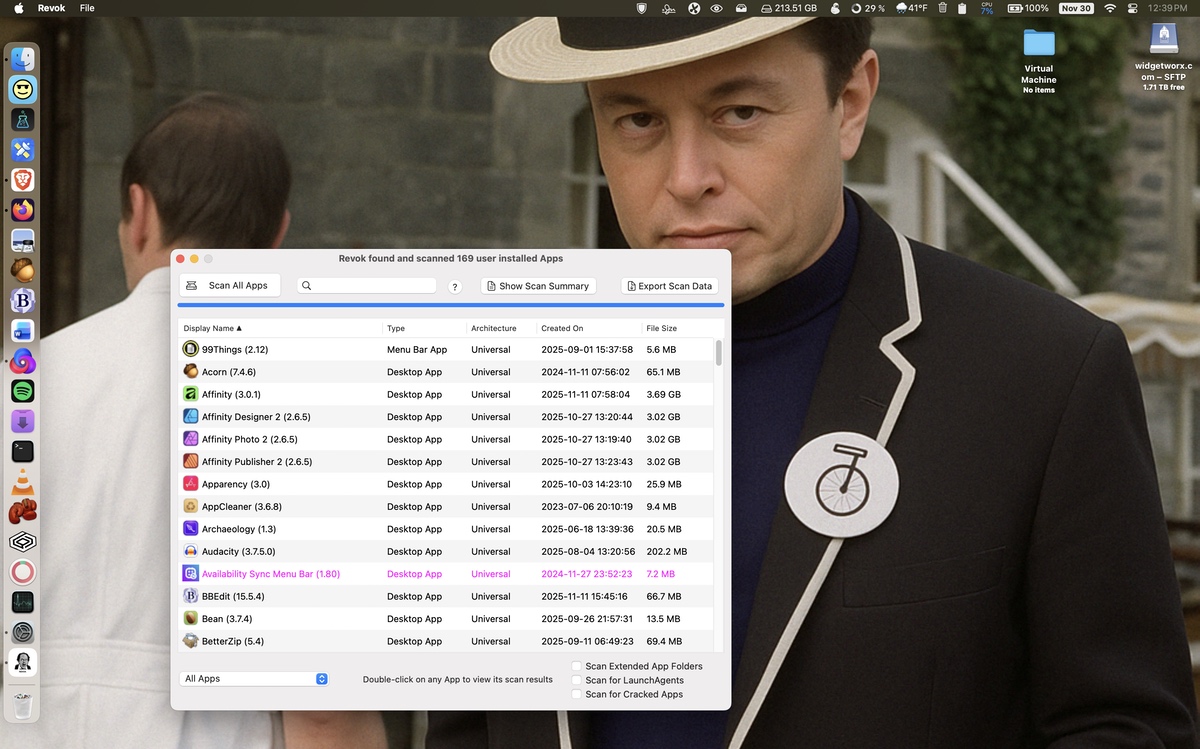Image resolution: width=1200 pixels, height=749 pixels.
Task: Check the Scan for Cracked Apps option
Action: [577, 694]
